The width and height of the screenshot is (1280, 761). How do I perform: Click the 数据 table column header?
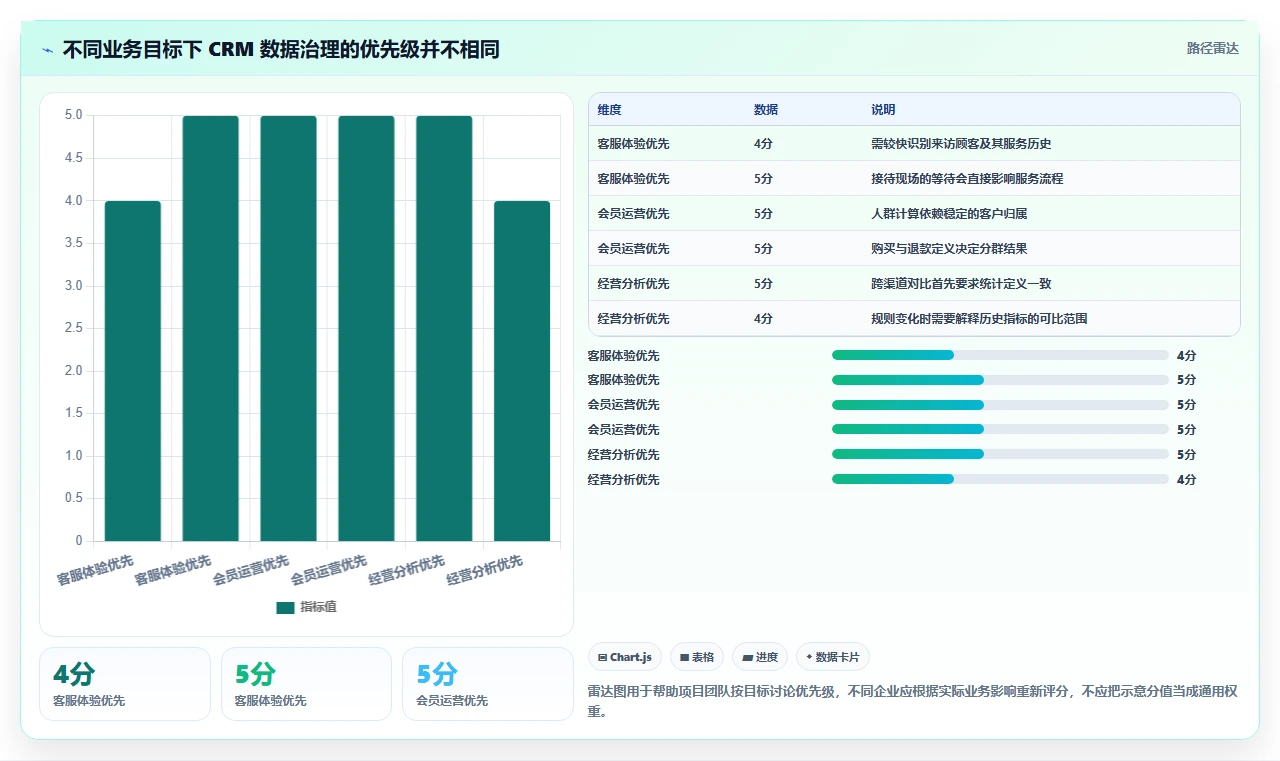coord(766,110)
